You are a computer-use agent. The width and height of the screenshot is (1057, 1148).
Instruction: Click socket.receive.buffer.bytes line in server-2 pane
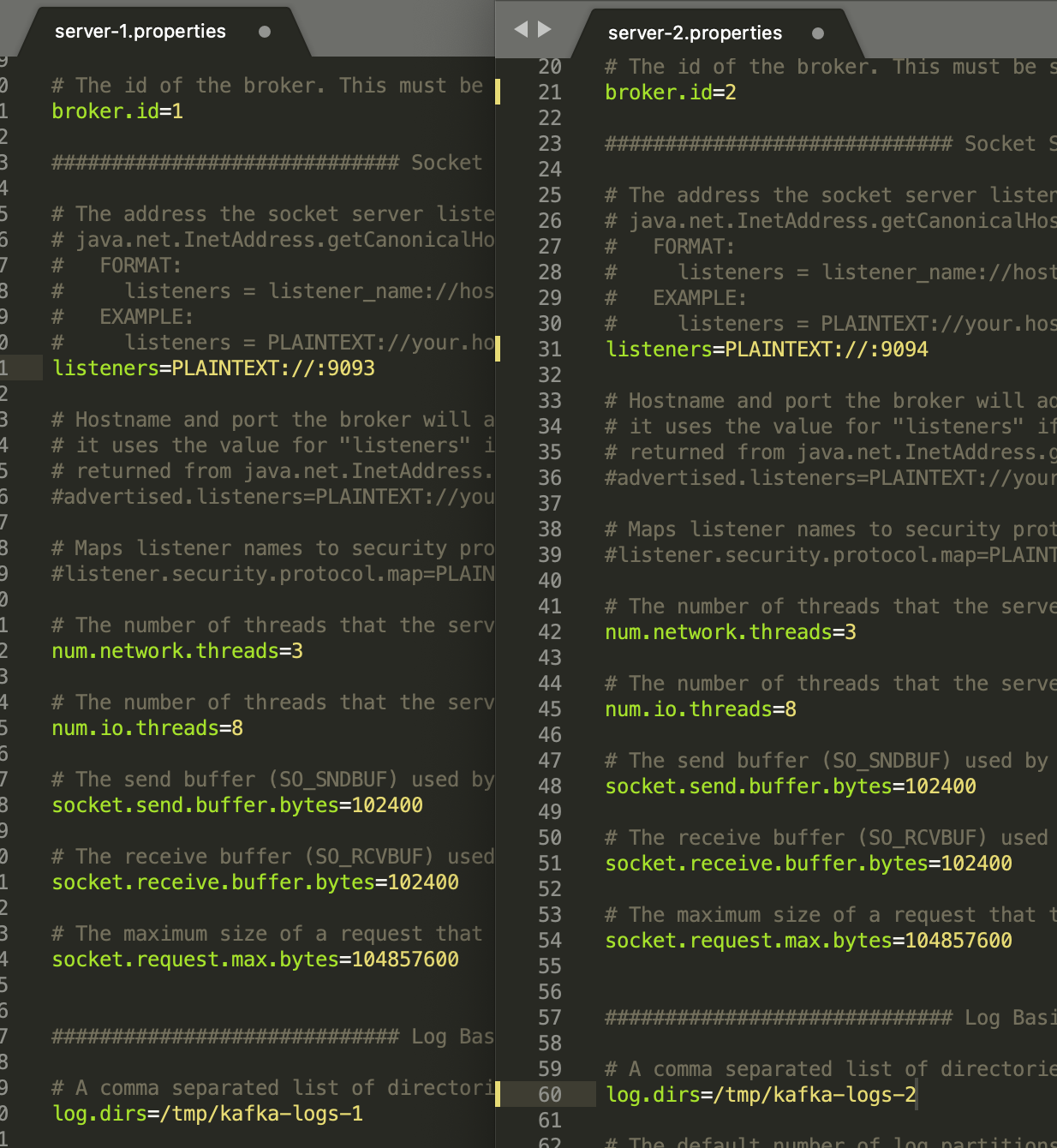point(809,864)
